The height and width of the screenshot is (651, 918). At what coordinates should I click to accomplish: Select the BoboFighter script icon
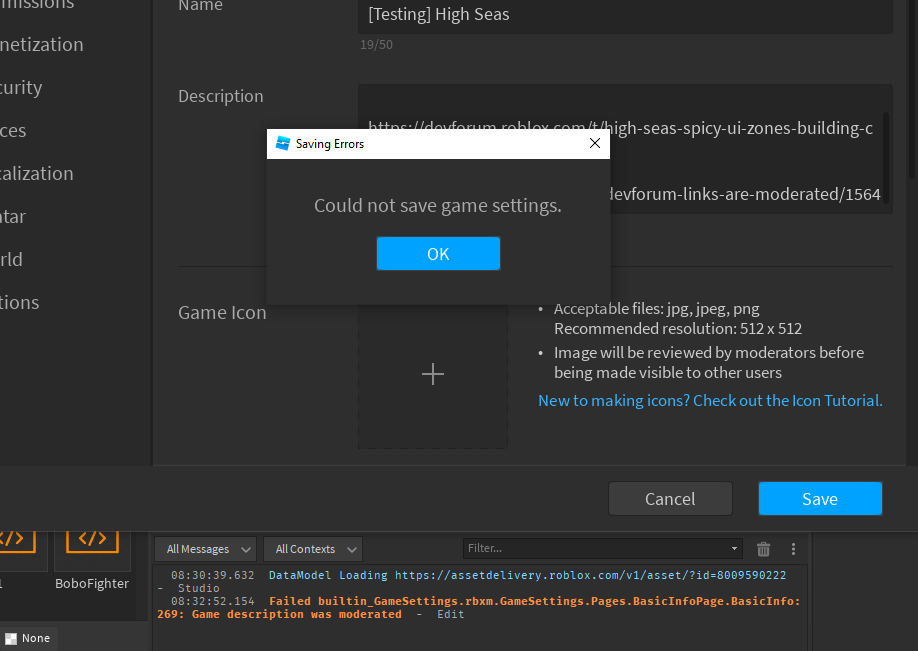(92, 540)
